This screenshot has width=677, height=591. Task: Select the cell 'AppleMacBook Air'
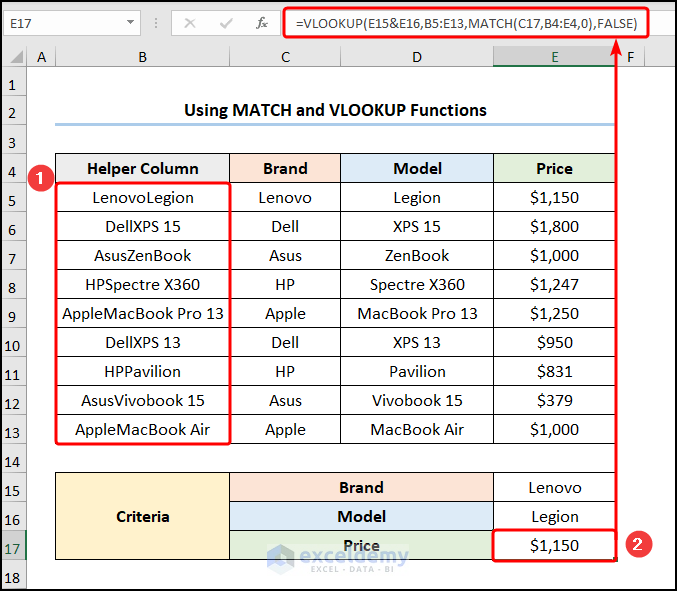tap(142, 429)
